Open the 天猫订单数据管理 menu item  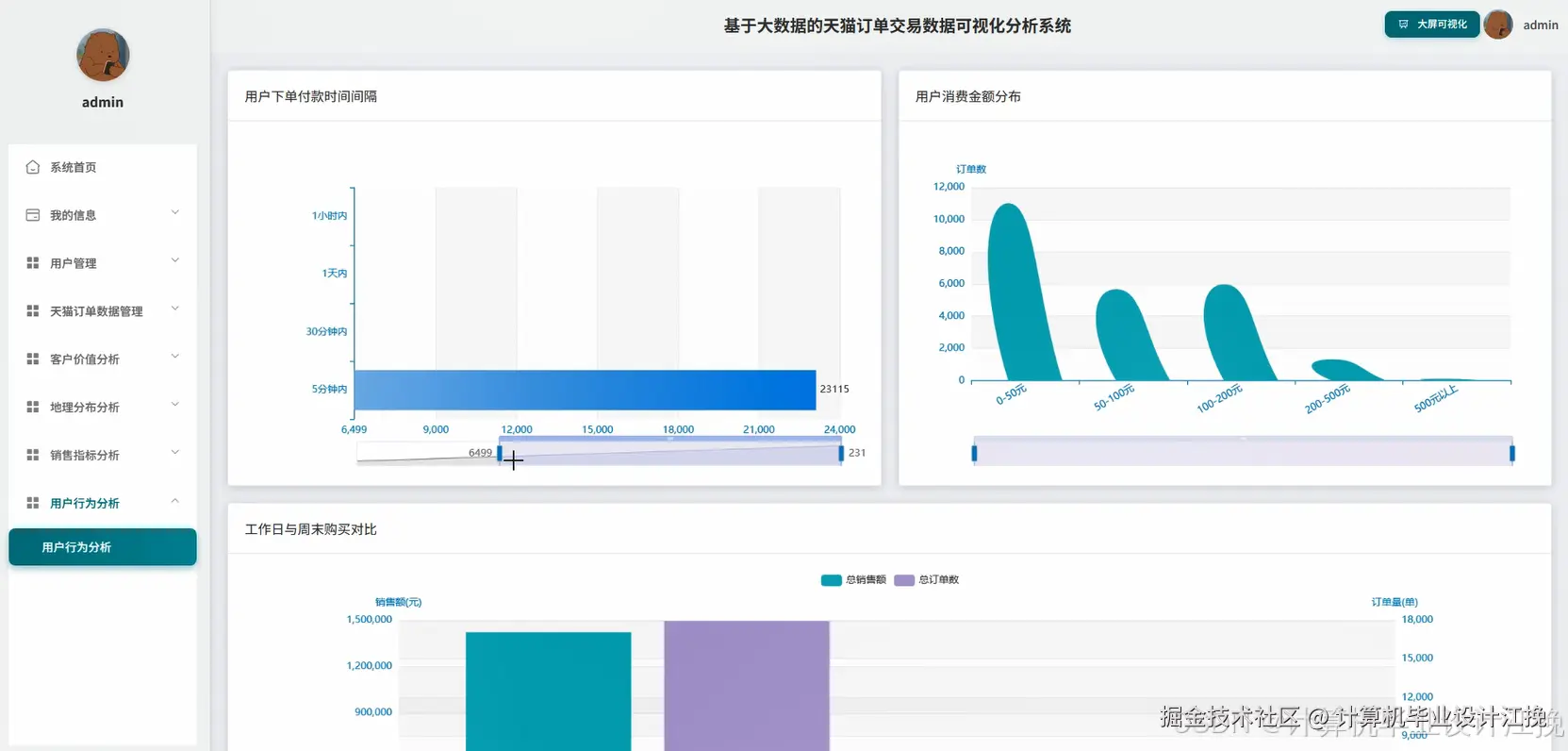[x=103, y=311]
